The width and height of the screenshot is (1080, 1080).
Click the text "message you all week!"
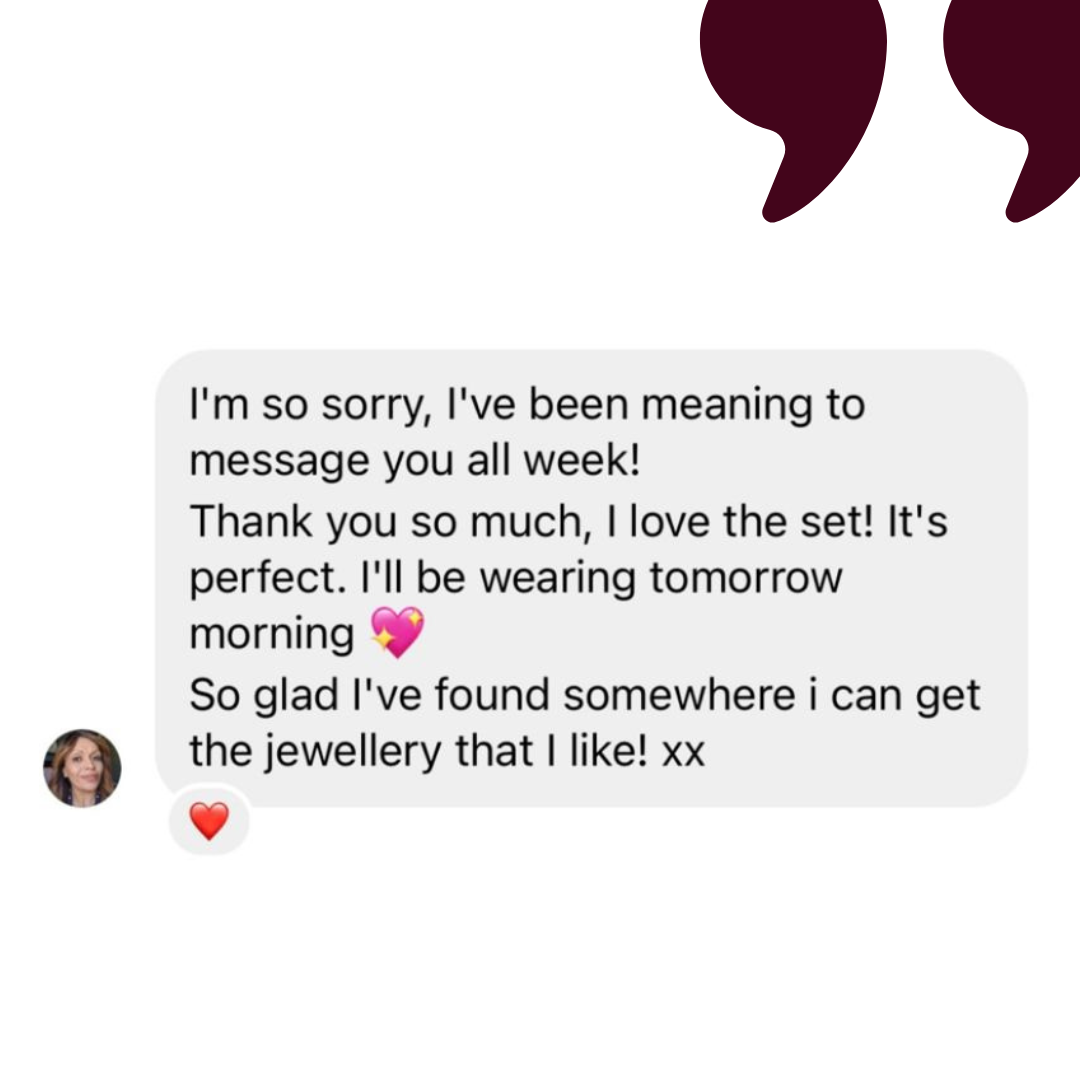(414, 462)
